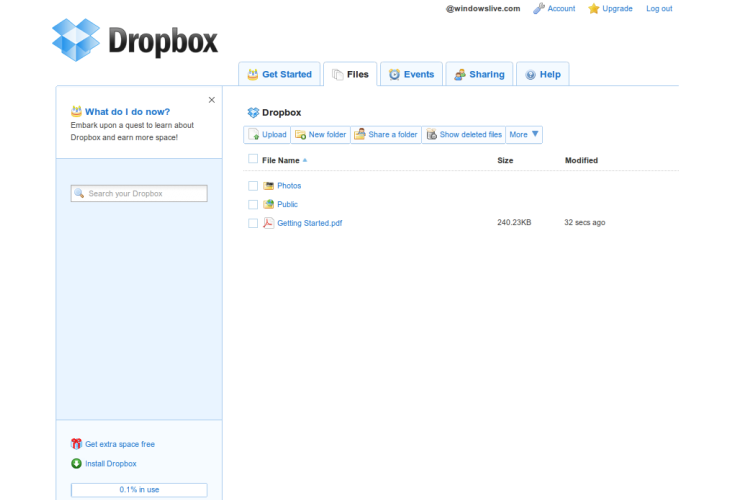Click the gift icon for extra space
This screenshot has width=750, height=500.
(77, 444)
